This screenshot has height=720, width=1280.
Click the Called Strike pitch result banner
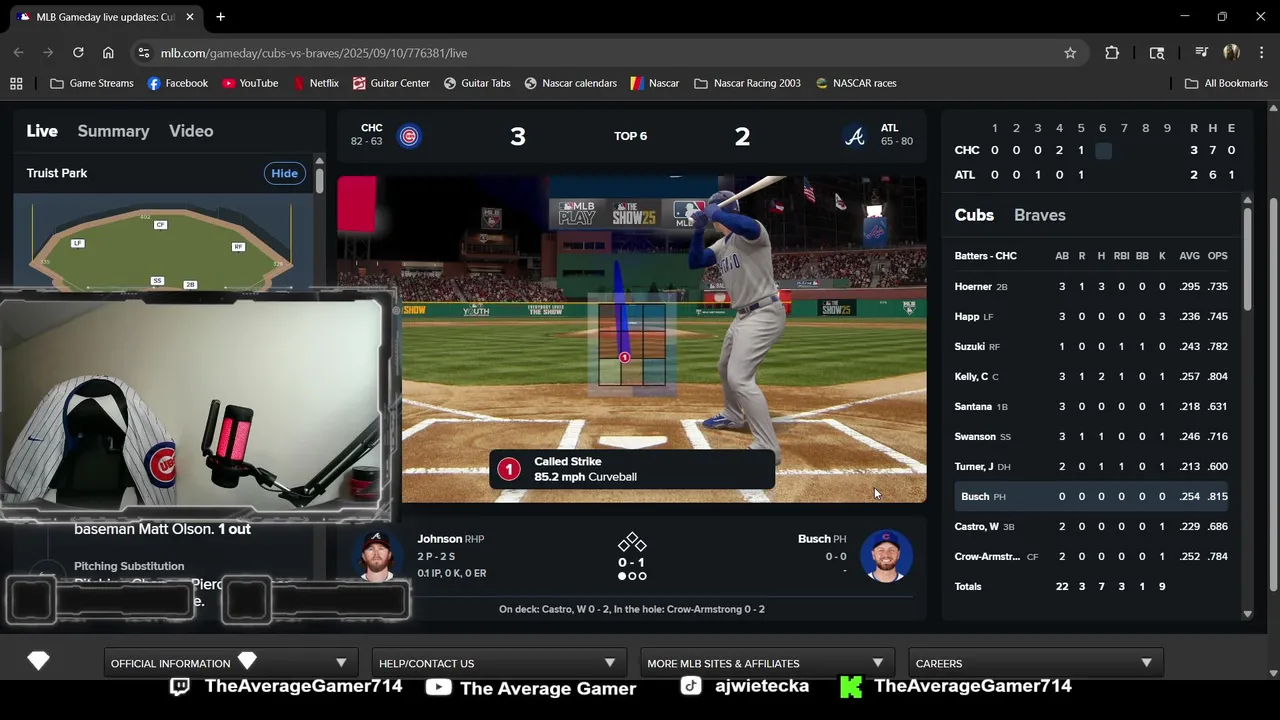[x=632, y=469]
